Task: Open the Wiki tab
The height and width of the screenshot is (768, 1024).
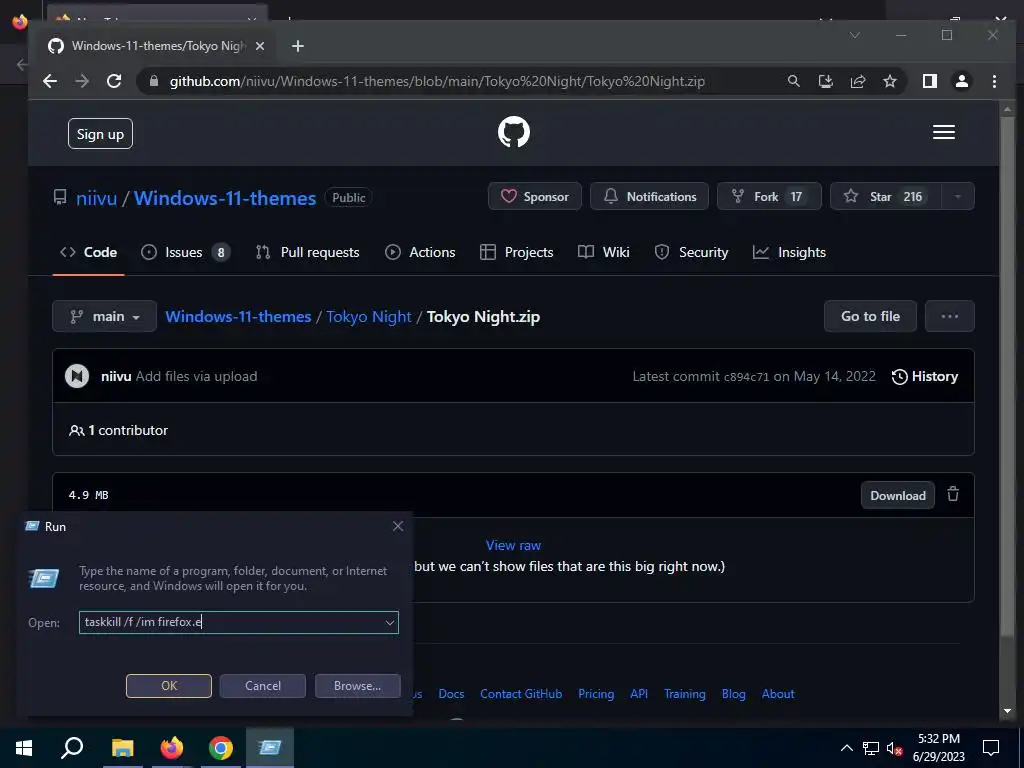Action: tap(603, 252)
